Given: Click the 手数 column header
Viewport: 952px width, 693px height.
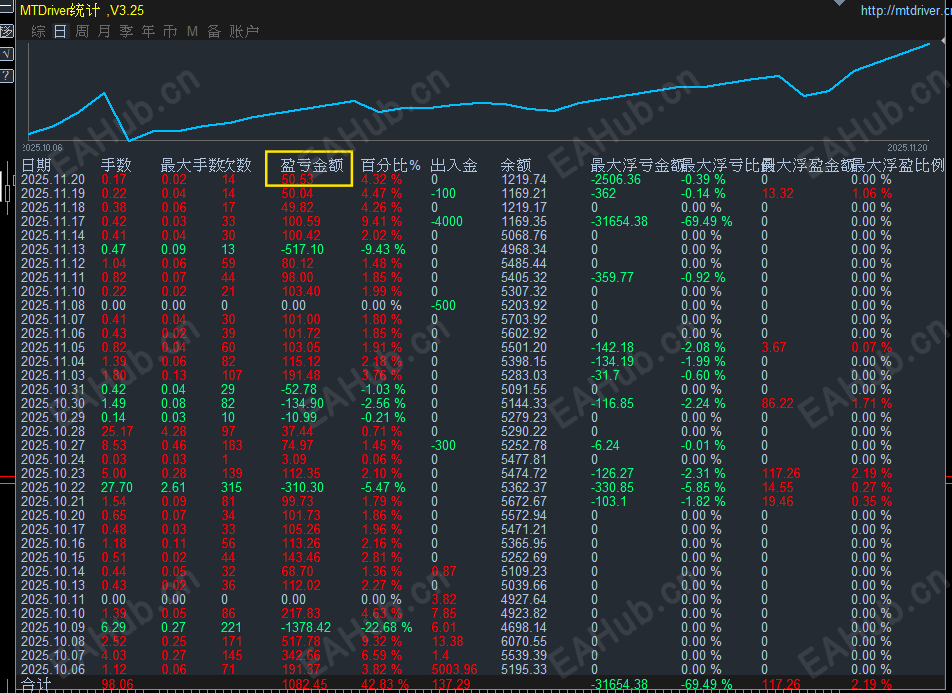Looking at the screenshot, I should pyautogui.click(x=116, y=165).
